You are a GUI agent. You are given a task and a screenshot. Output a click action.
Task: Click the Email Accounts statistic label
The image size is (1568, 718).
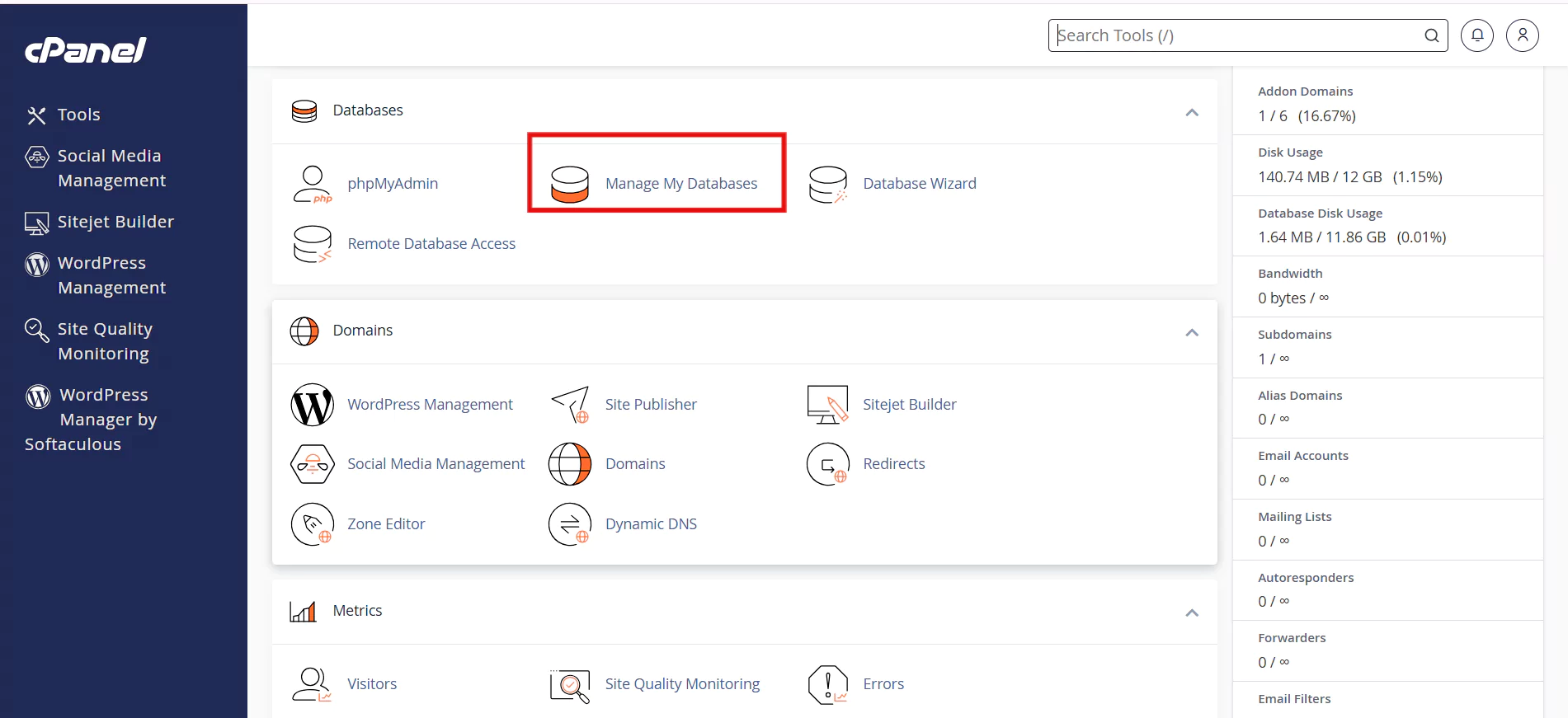[x=1303, y=456]
